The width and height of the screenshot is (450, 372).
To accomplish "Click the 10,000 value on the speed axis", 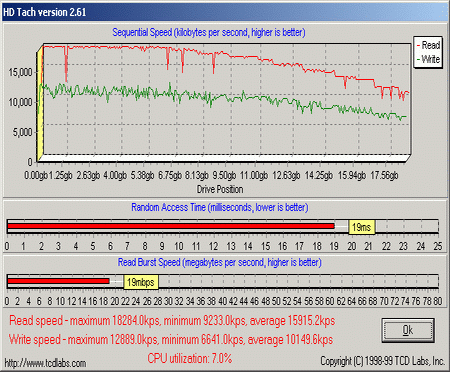I will [20, 102].
